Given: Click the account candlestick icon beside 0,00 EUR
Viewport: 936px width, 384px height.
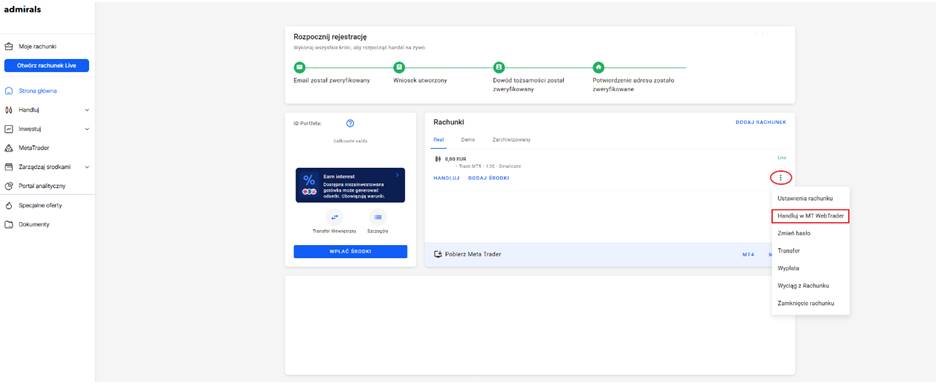Looking at the screenshot, I should (x=438, y=159).
